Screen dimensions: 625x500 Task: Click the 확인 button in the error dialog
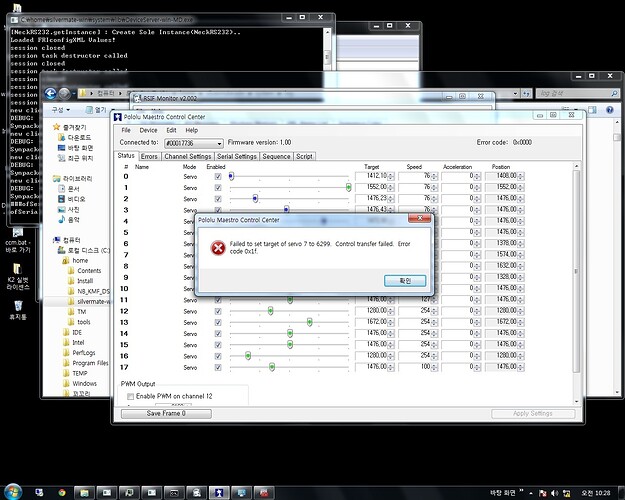click(405, 280)
